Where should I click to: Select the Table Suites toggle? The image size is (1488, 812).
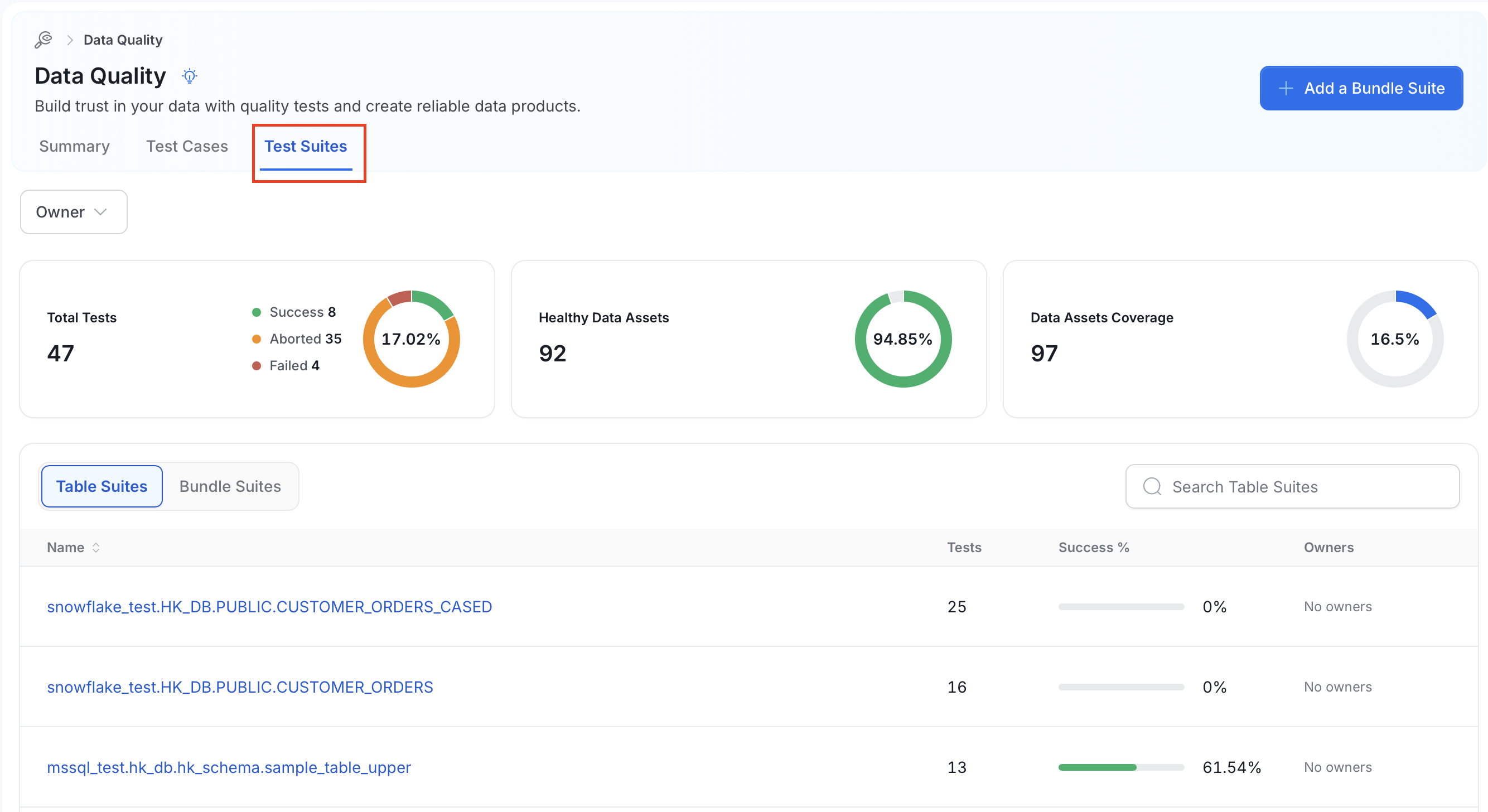tap(102, 486)
